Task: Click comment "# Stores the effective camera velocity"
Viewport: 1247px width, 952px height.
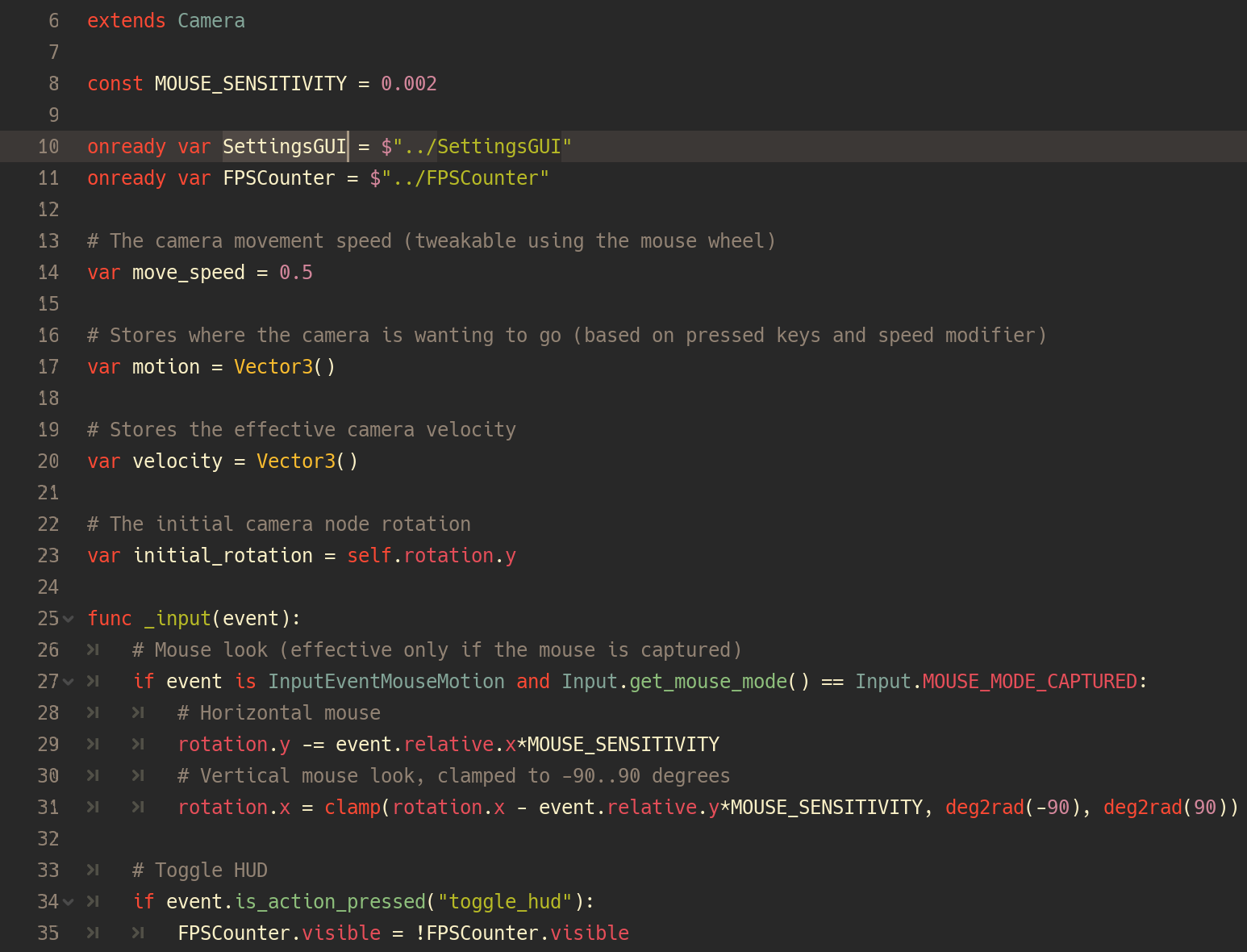Action: coord(302,430)
